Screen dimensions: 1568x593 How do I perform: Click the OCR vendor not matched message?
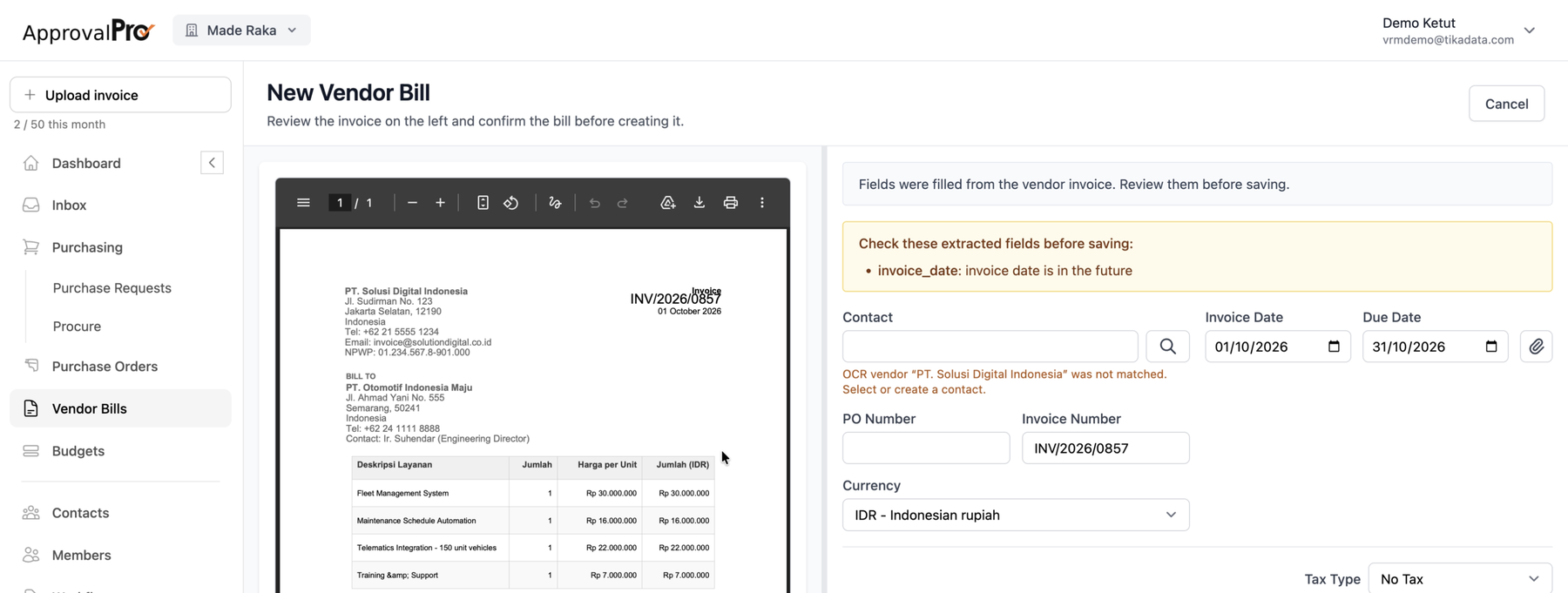tap(1004, 381)
